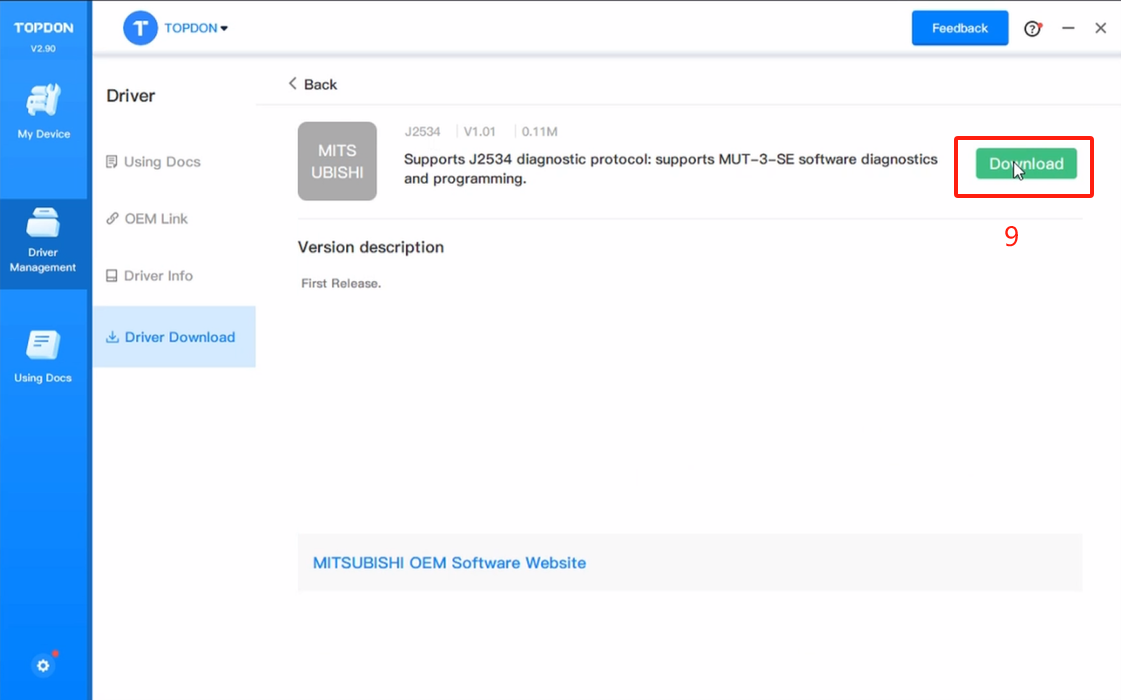This screenshot has height=700, width=1121.
Task: Select Driver Management sidebar icon
Action: pyautogui.click(x=43, y=223)
